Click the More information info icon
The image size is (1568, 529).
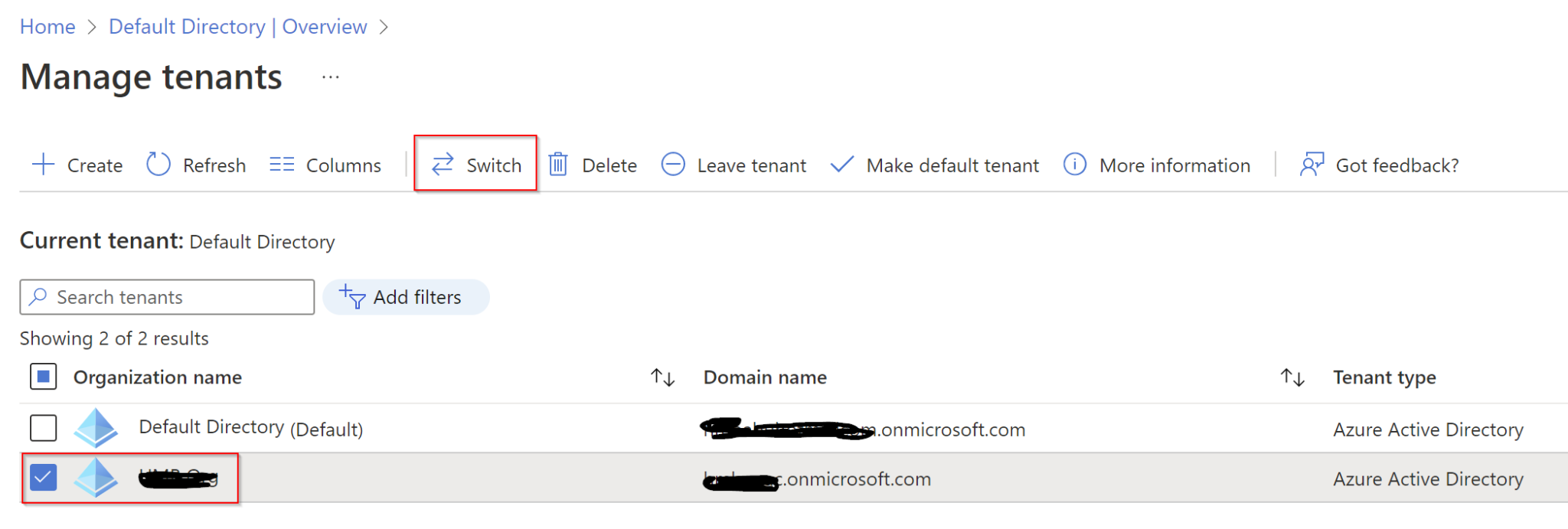tap(1075, 165)
